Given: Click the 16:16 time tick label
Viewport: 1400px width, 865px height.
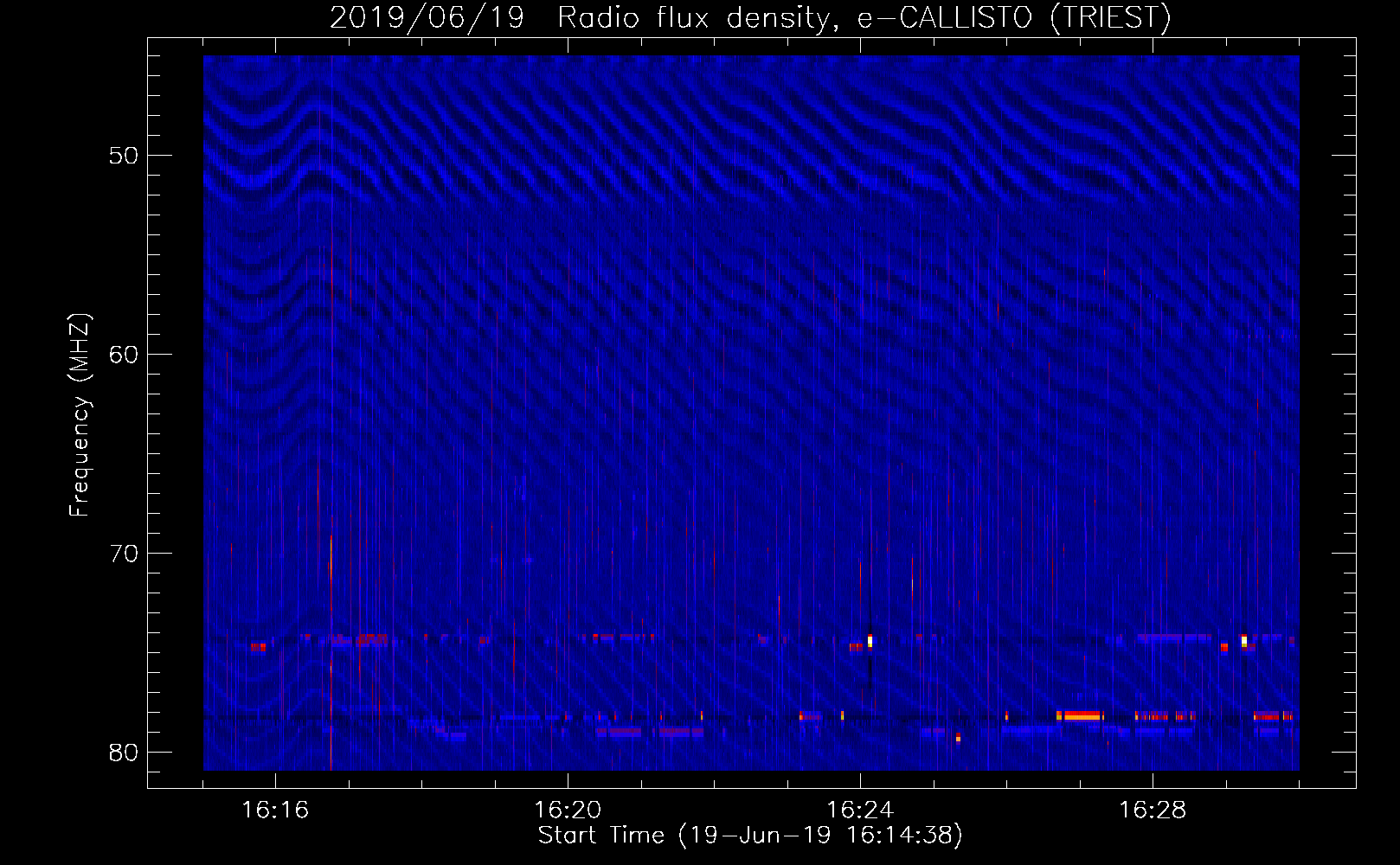Looking at the screenshot, I should pos(275,810).
